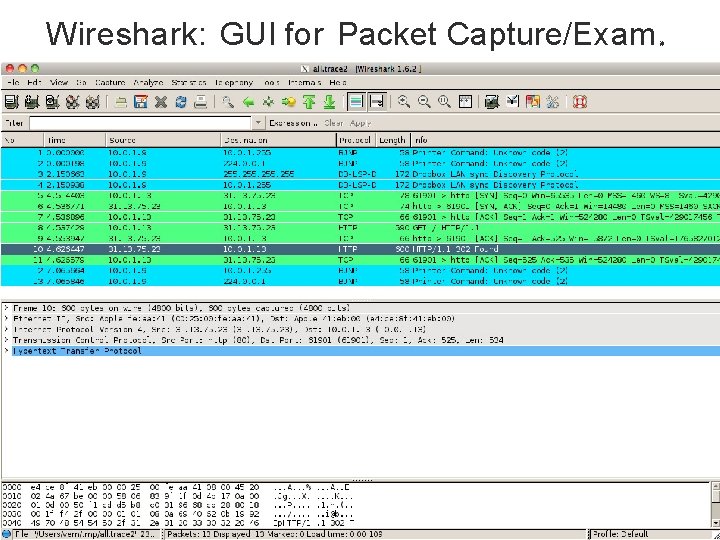
Task: Open preferences tools icon
Action: [553, 101]
